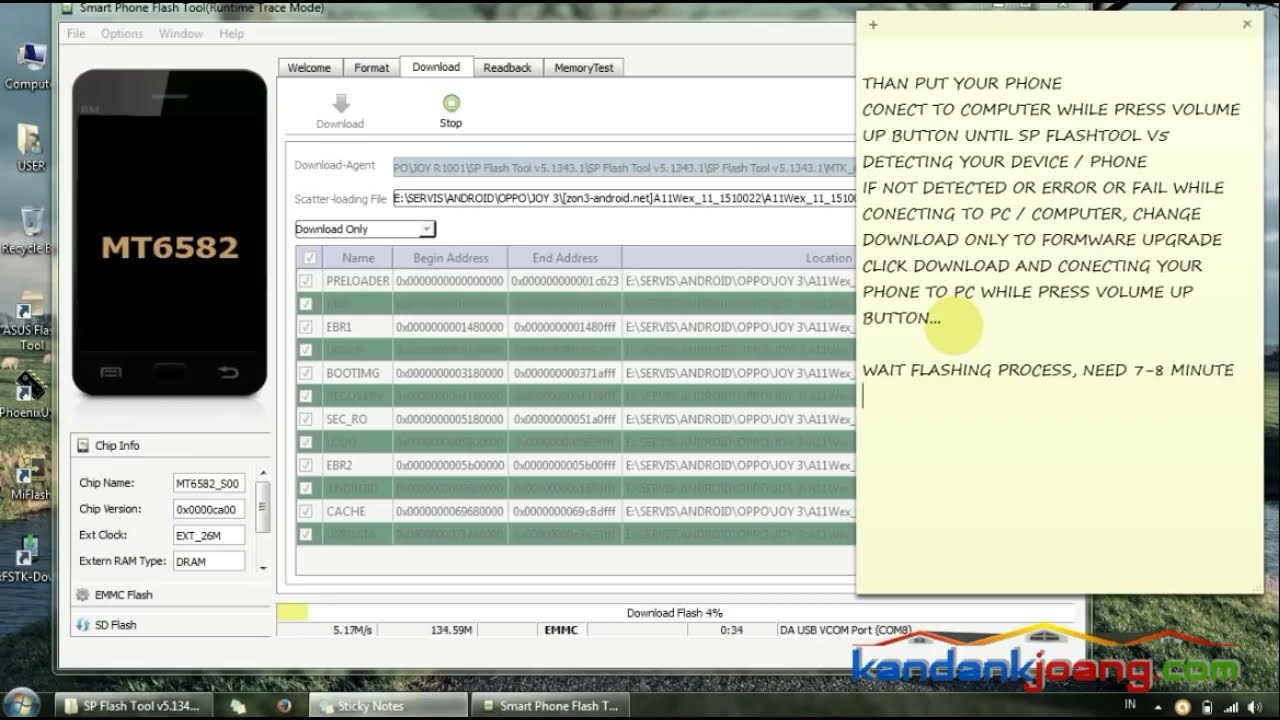Click the Chip Name MT6582_S00 field
This screenshot has height=720, width=1280.
209,483
